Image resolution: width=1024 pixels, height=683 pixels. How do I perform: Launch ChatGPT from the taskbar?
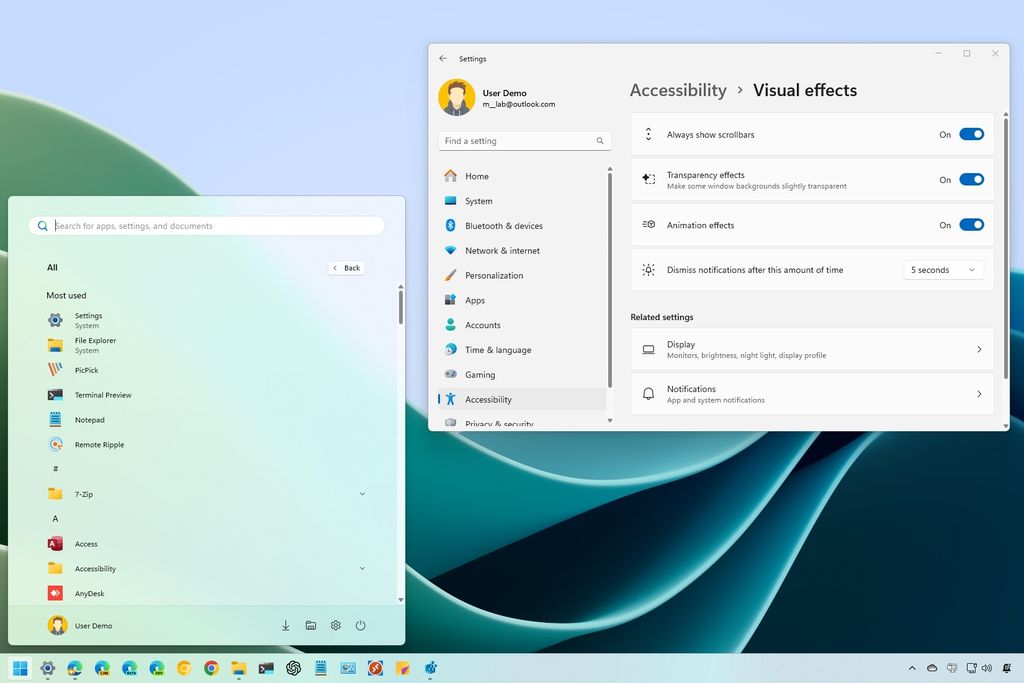click(x=292, y=668)
